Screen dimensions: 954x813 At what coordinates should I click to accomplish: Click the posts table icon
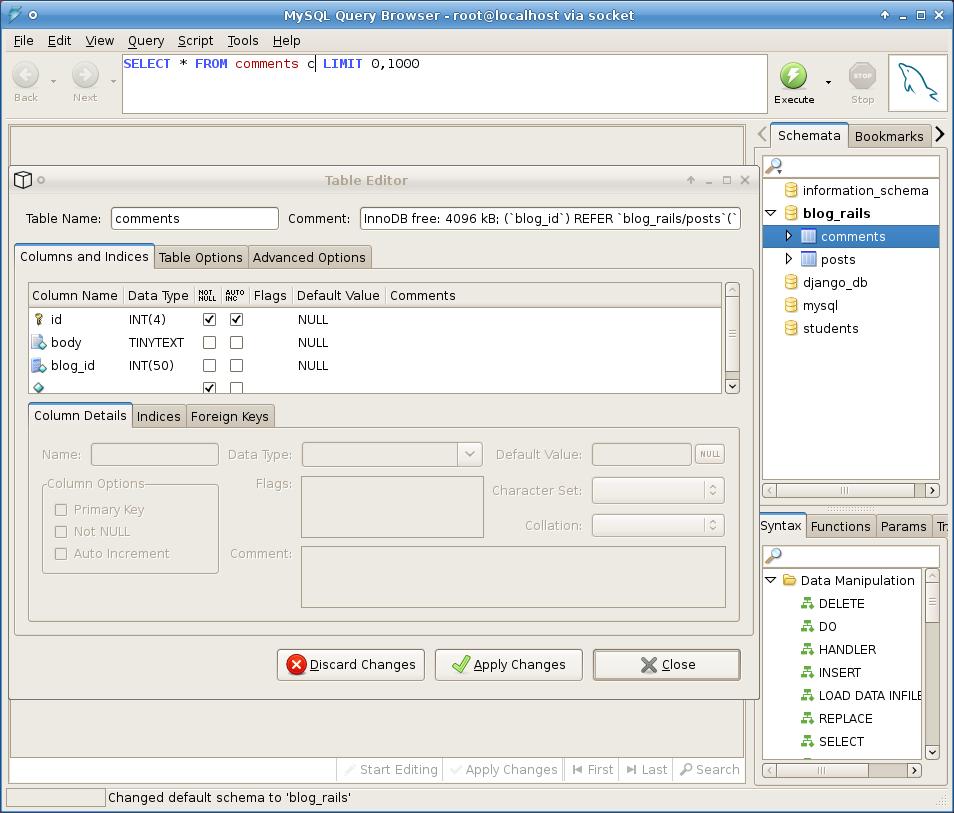(x=808, y=259)
